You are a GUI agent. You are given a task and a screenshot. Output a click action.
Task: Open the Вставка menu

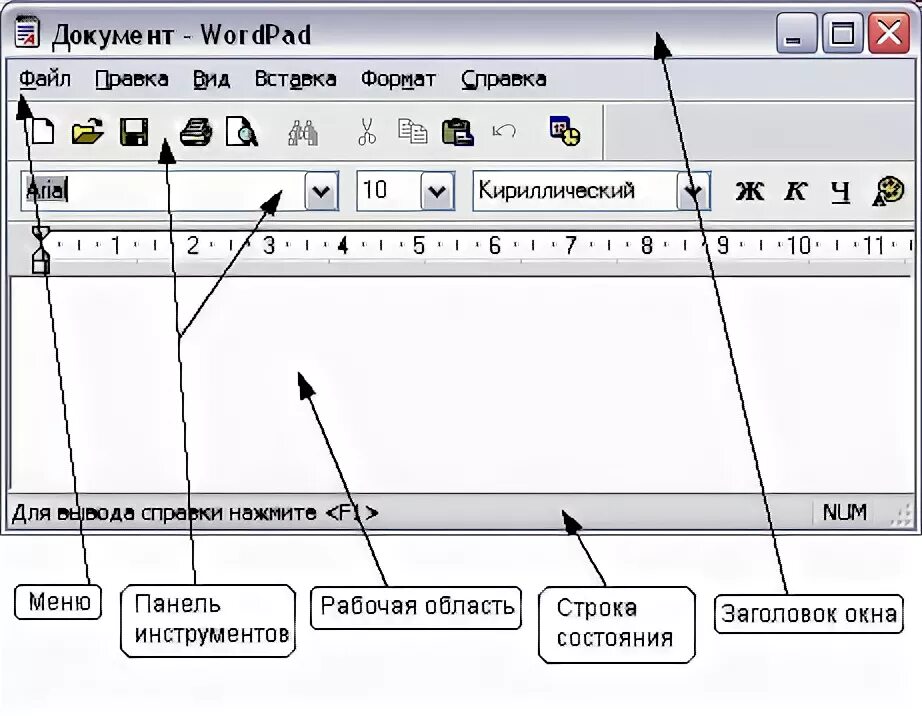point(295,79)
